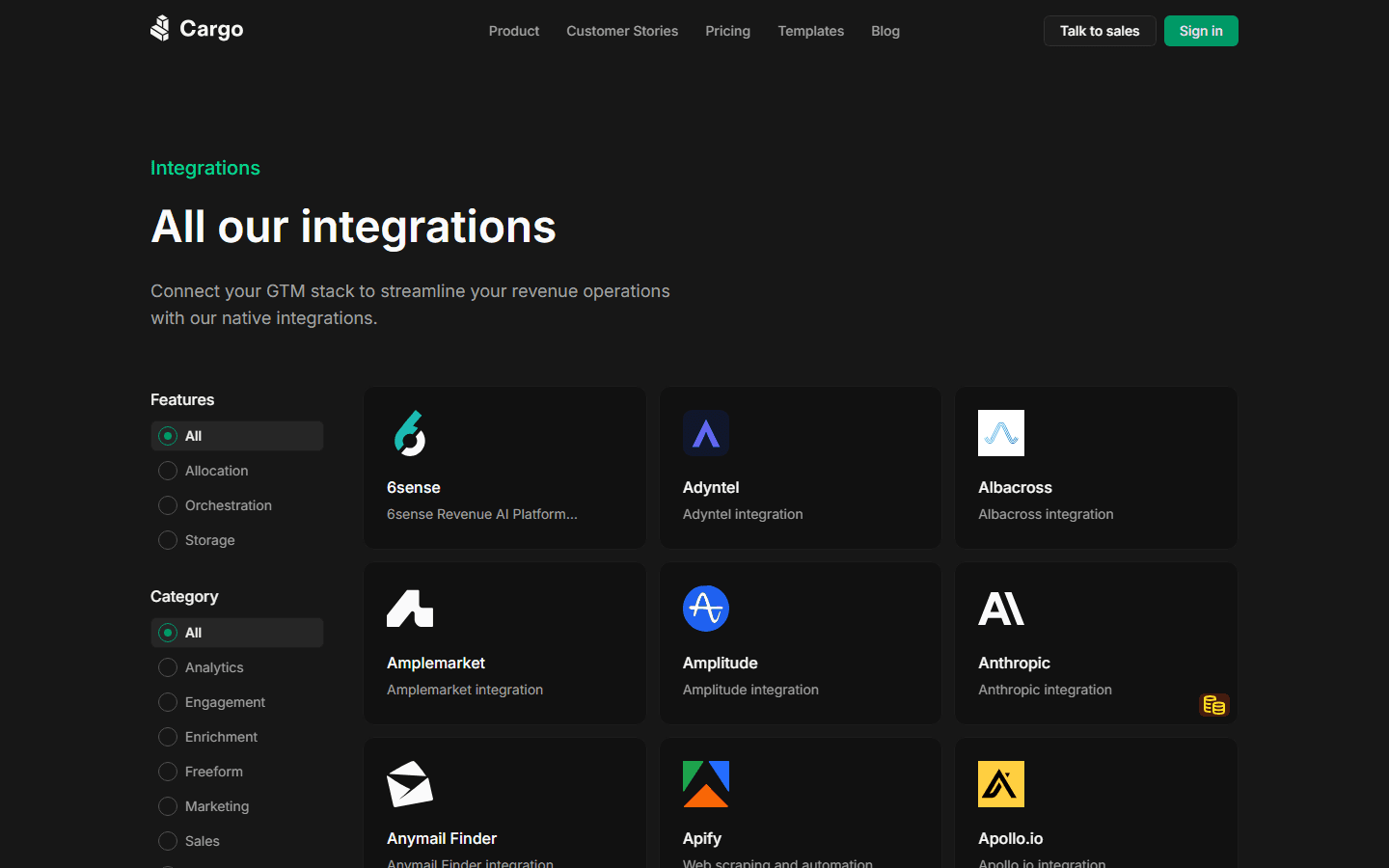Navigate to Customer Stories
Viewport: 1389px width, 868px height.
pos(622,31)
